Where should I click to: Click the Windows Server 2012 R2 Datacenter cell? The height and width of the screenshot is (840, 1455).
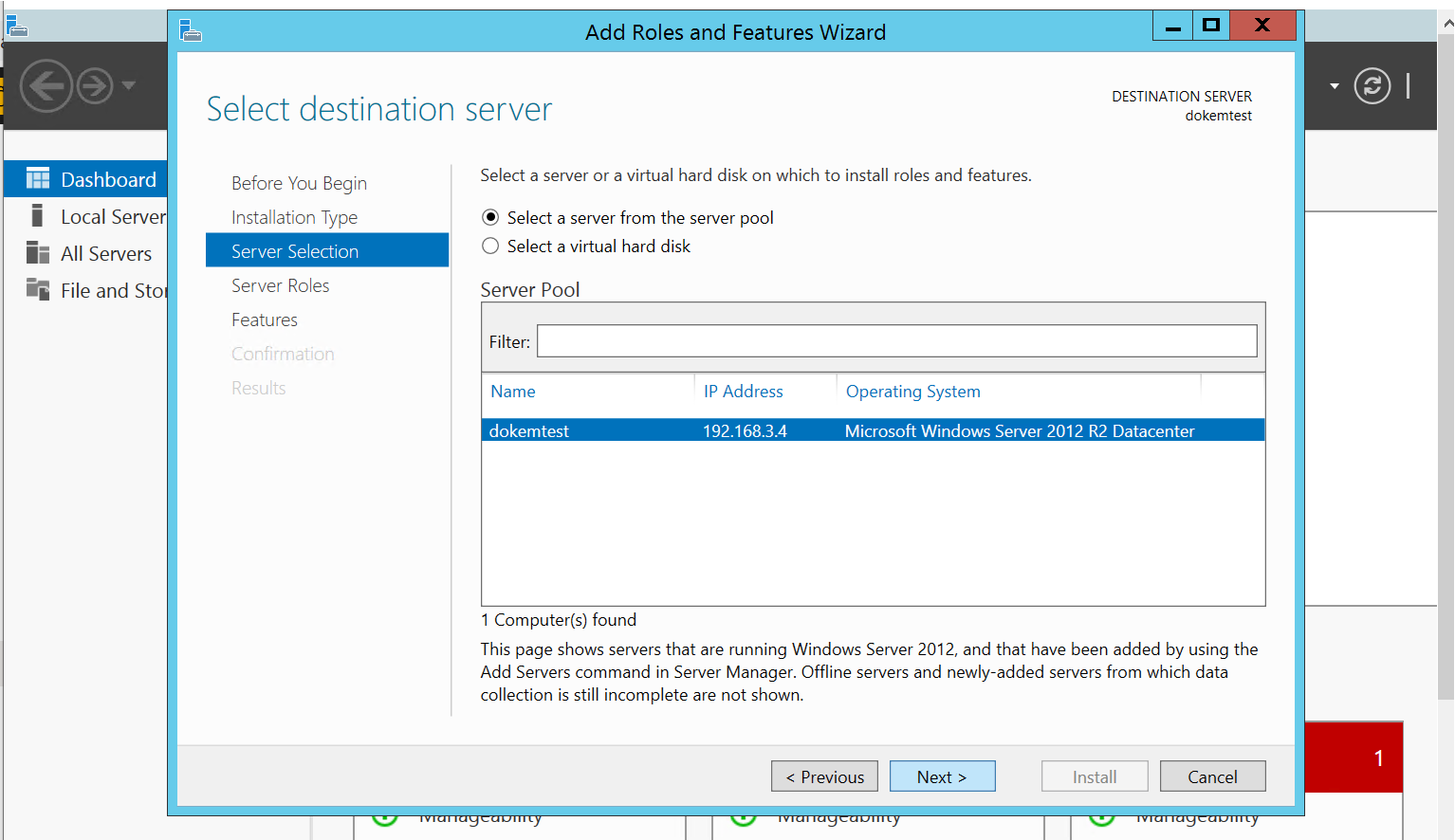click(x=1020, y=430)
